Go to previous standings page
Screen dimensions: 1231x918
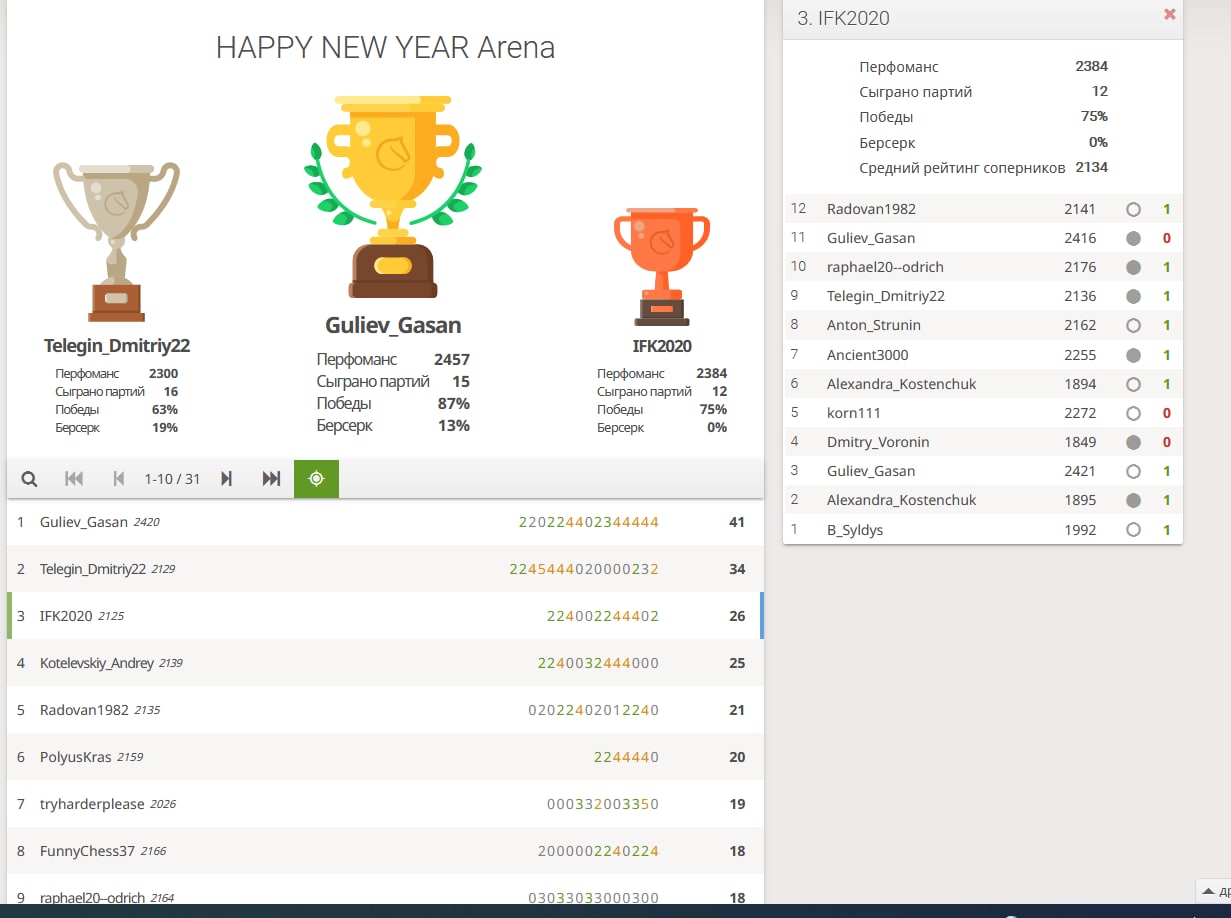pos(119,479)
